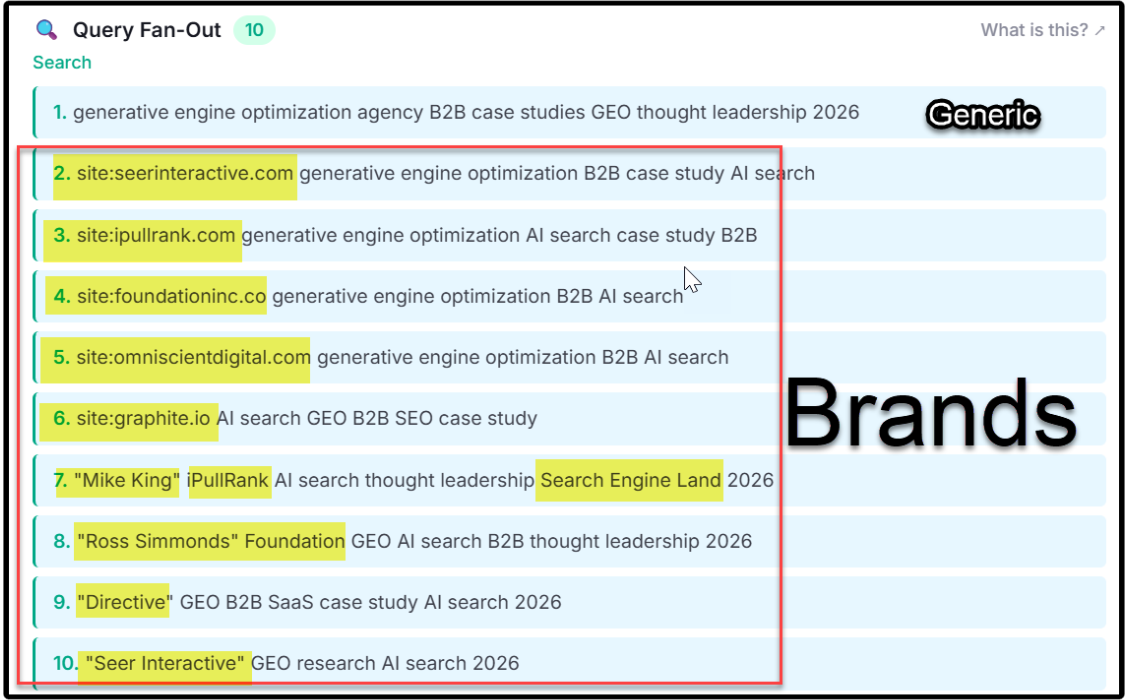This screenshot has height=700, width=1128.
Task: Click the "Query Fan-Out" heading
Action: pyautogui.click(x=147, y=30)
